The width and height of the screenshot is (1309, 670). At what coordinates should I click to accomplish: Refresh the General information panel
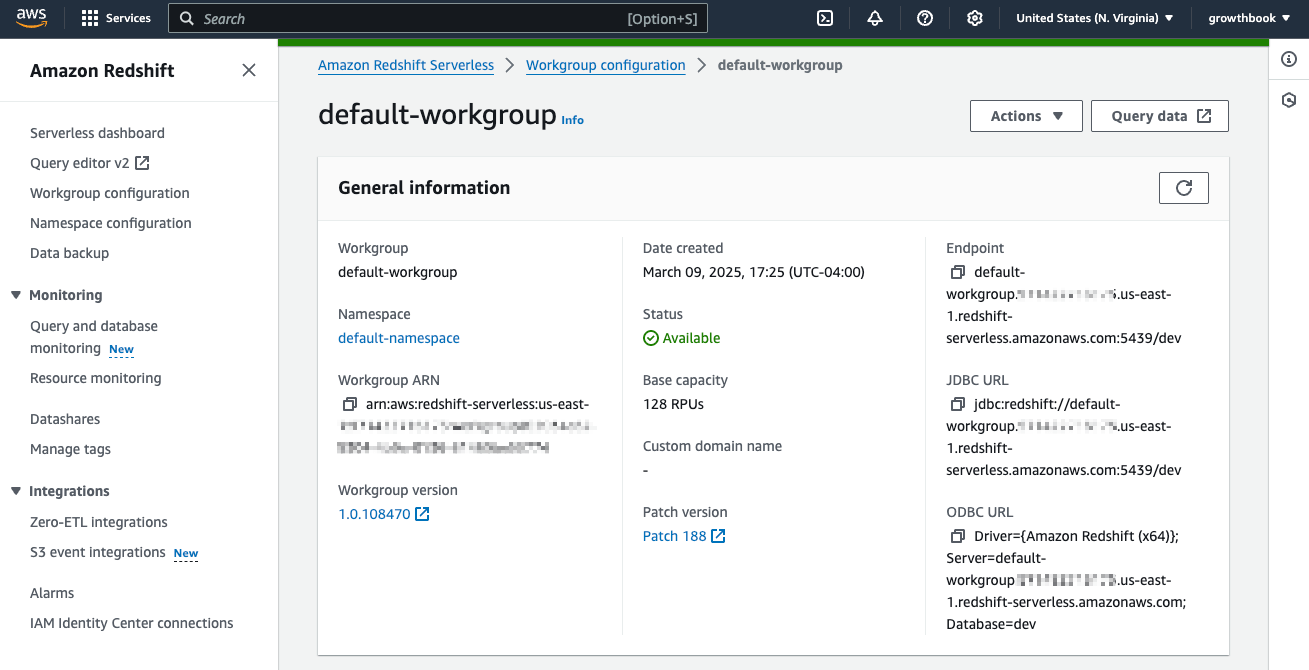[x=1184, y=188]
